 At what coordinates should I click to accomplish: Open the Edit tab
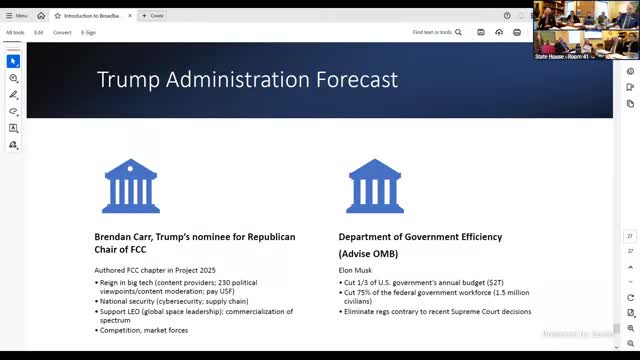point(39,32)
